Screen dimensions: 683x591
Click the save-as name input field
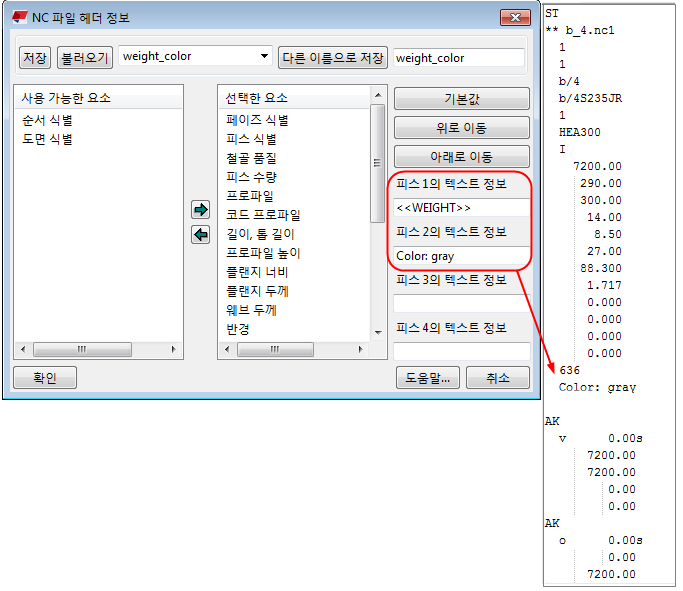click(458, 58)
